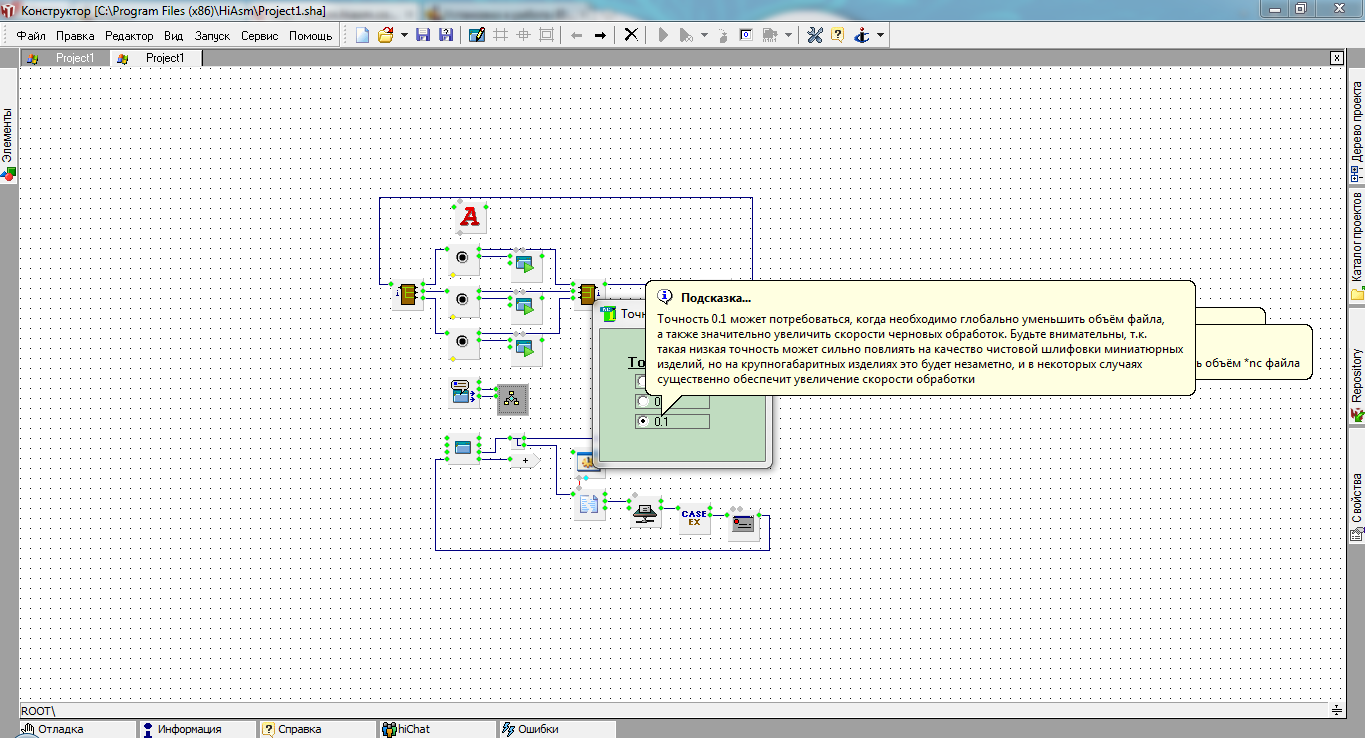1365x738 pixels.
Task: Run the project with the play icon
Action: click(662, 35)
